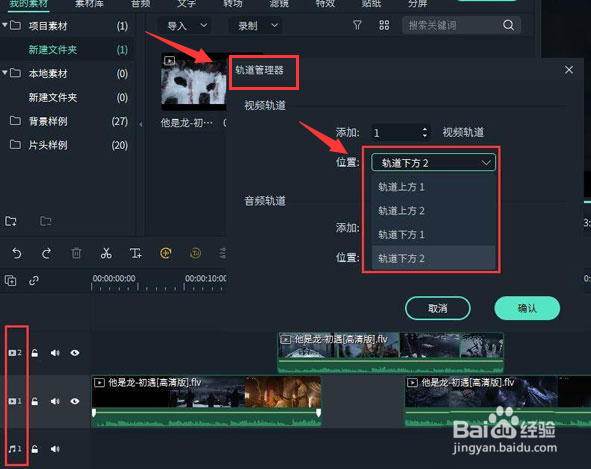Open the 我的素材 tab

click(x=28, y=4)
